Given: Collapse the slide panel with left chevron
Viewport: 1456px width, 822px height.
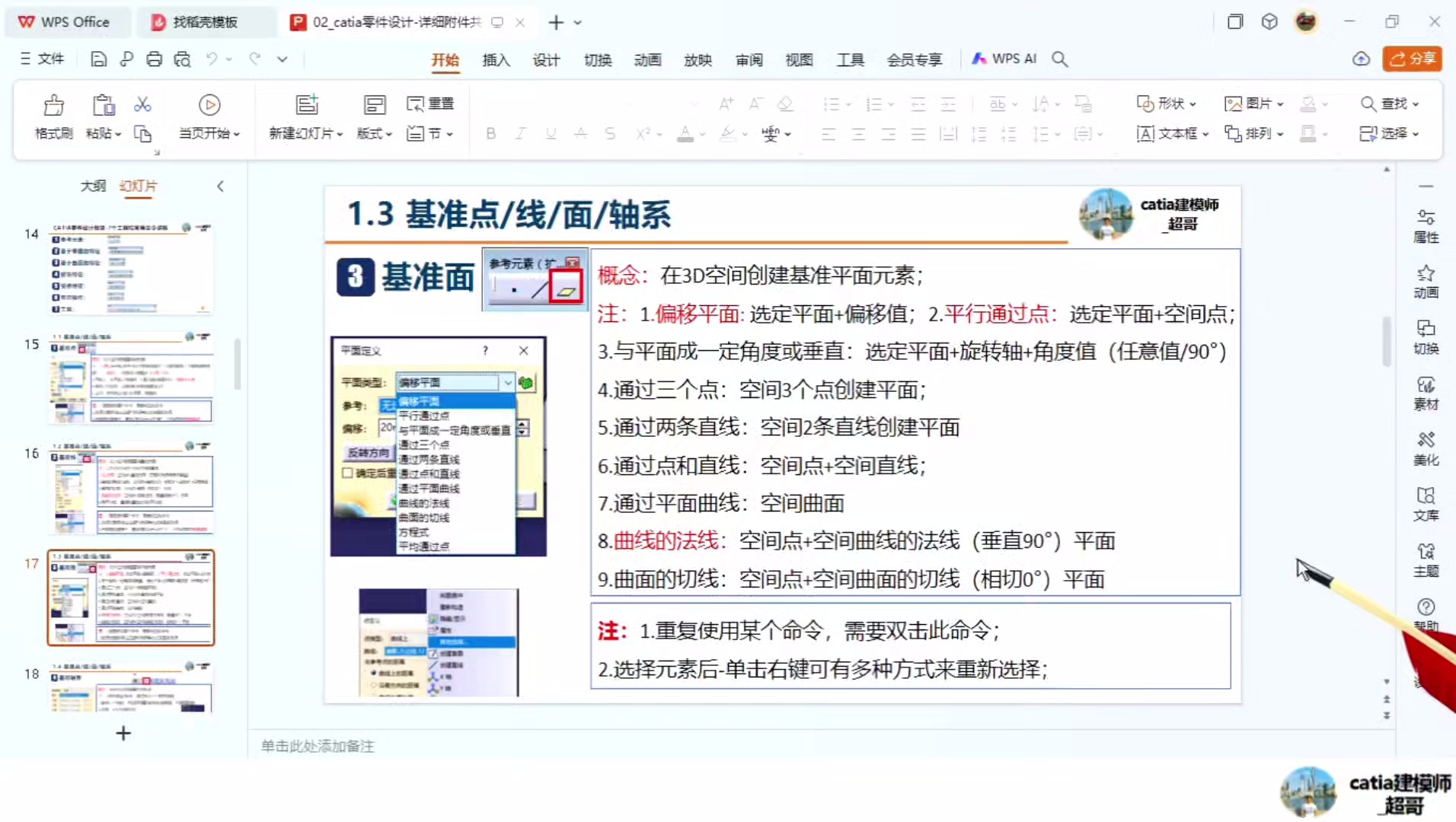Looking at the screenshot, I should click(x=220, y=186).
